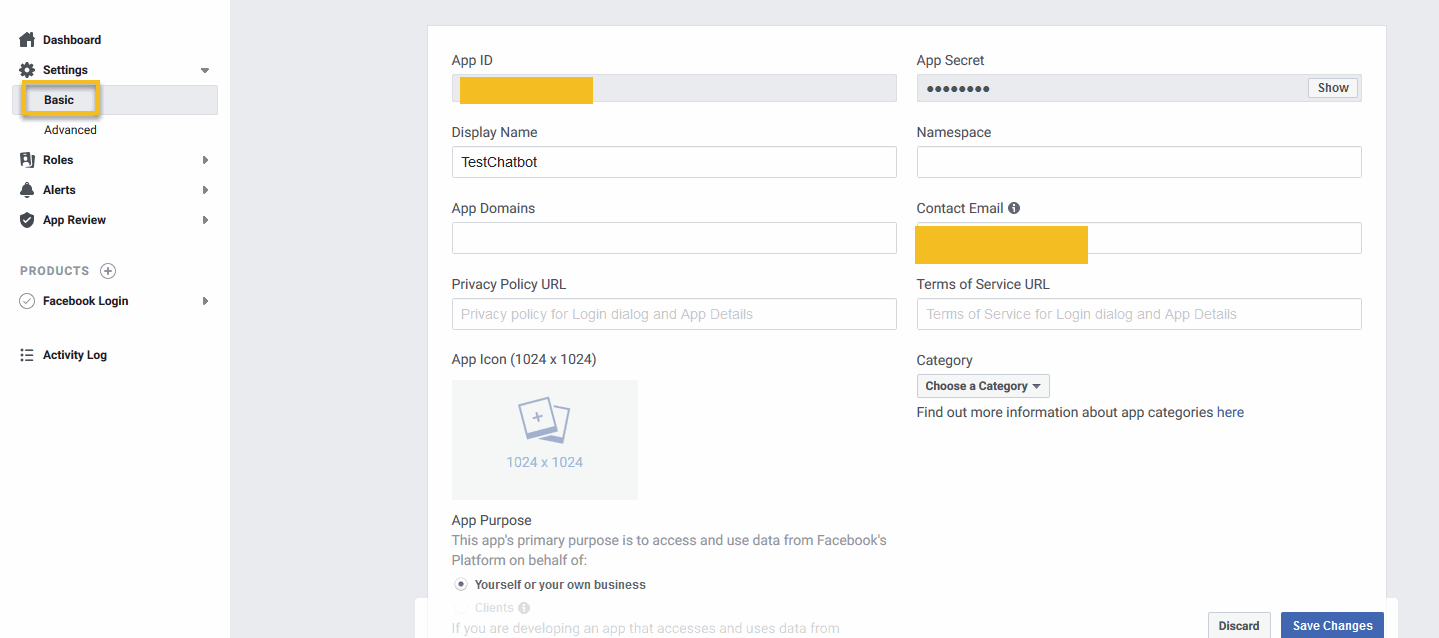Open the Settings menu item

click(x=65, y=70)
